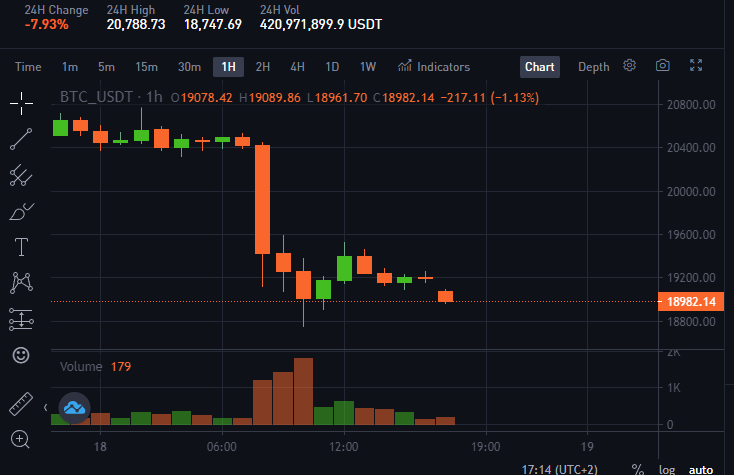Click the 20000.00 price axis label
This screenshot has width=734, height=475.
pyautogui.click(x=691, y=191)
